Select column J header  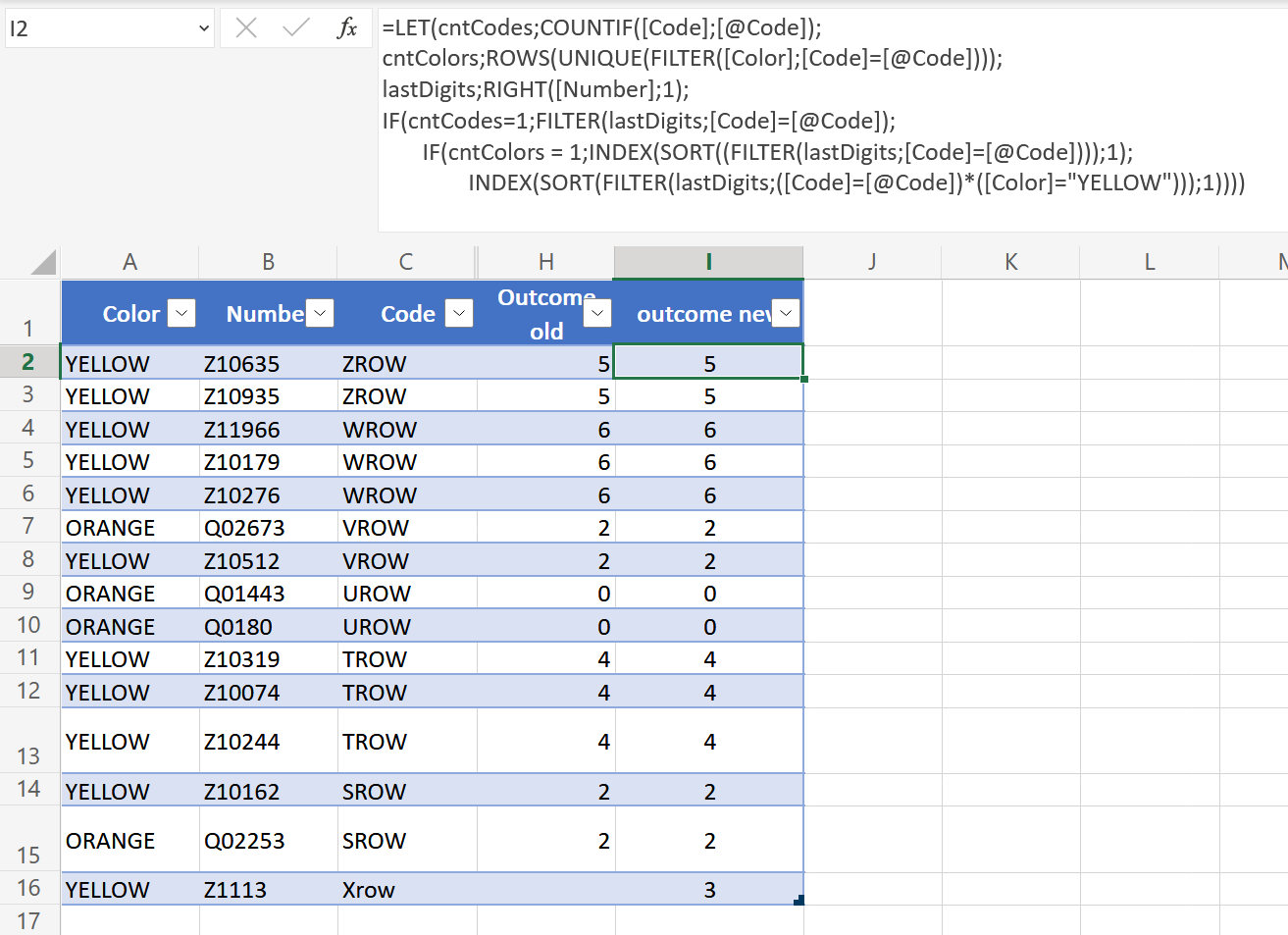tap(872, 262)
